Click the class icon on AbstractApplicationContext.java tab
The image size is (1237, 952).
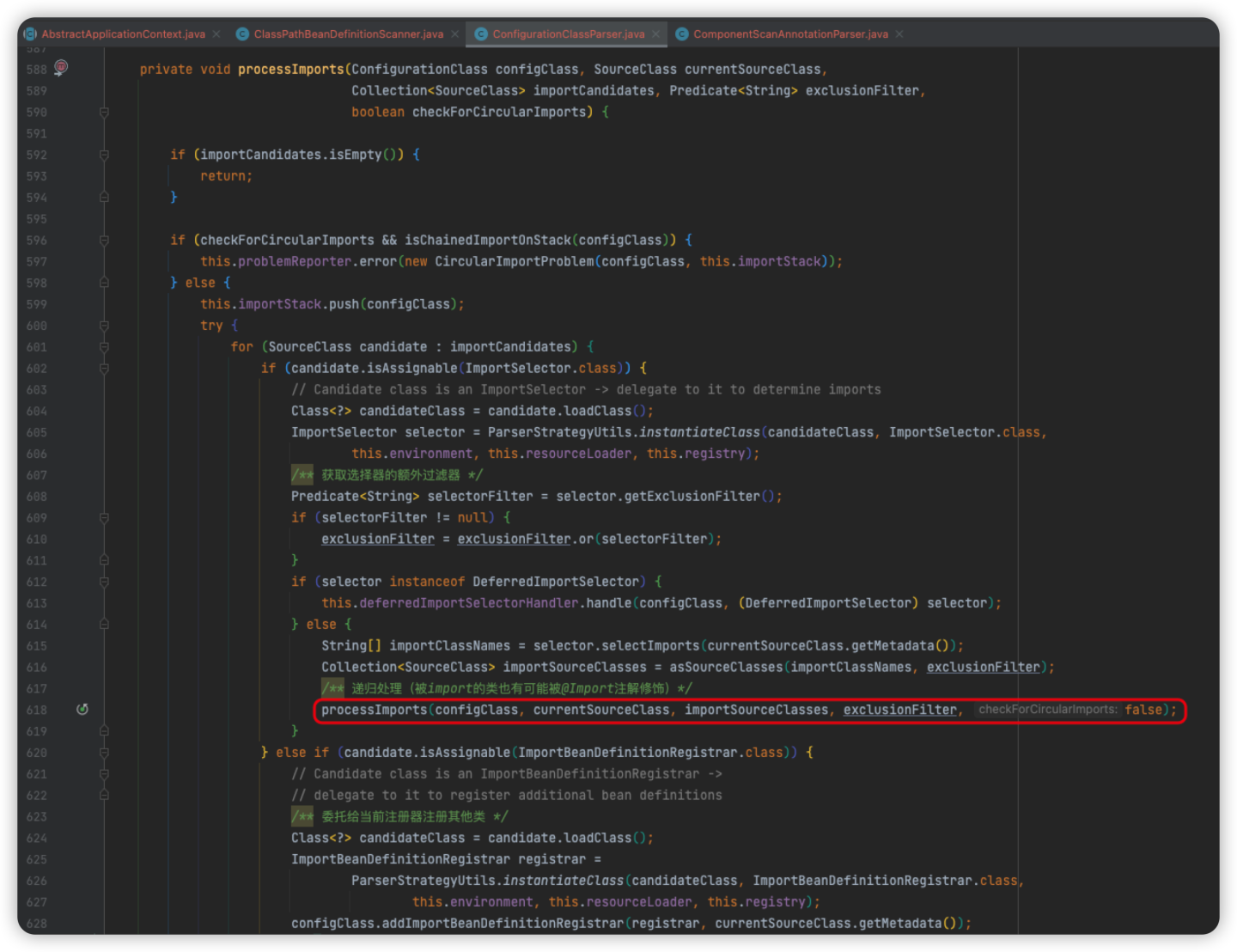point(30,34)
